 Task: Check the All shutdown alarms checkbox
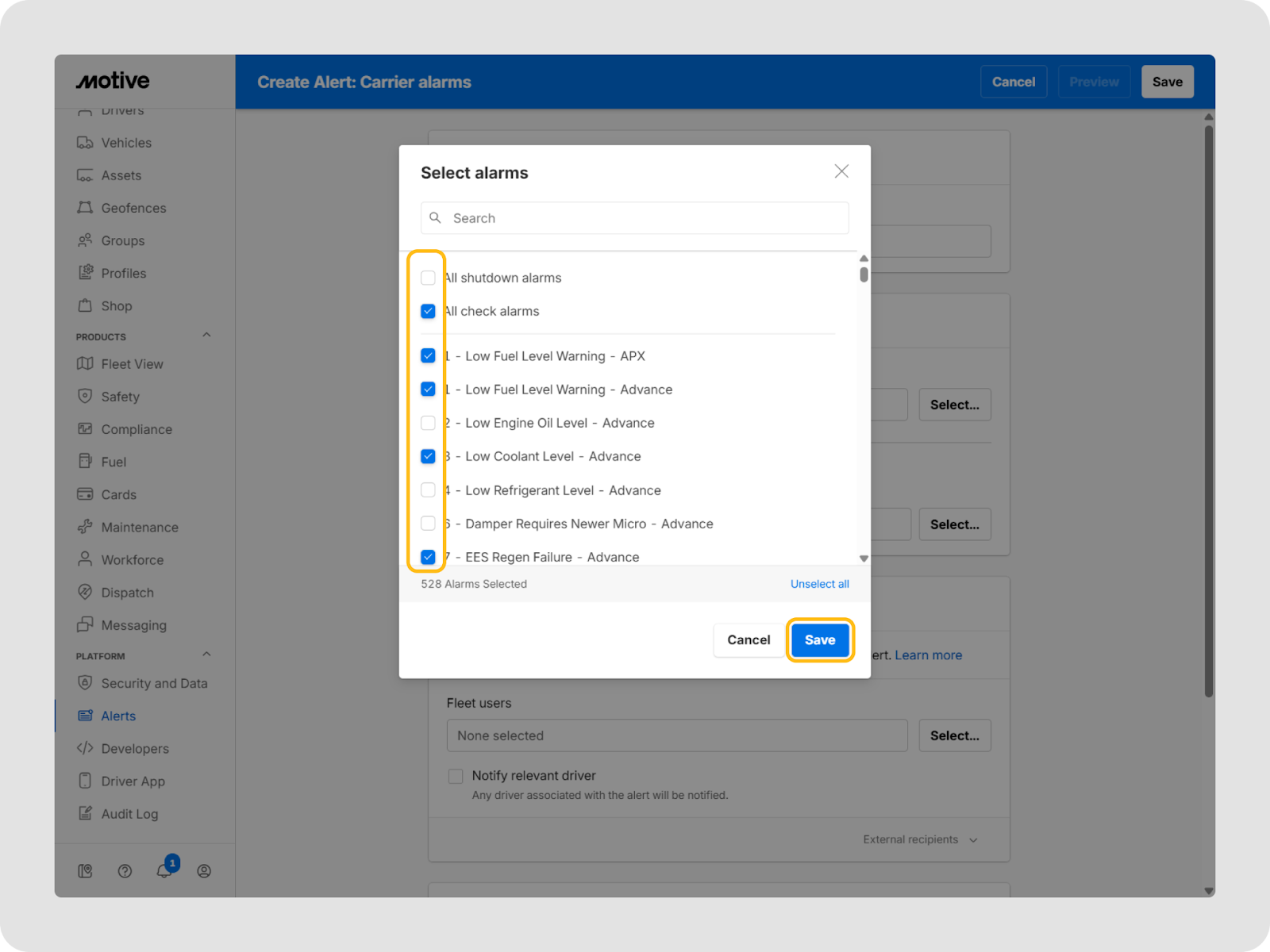pyautogui.click(x=428, y=278)
